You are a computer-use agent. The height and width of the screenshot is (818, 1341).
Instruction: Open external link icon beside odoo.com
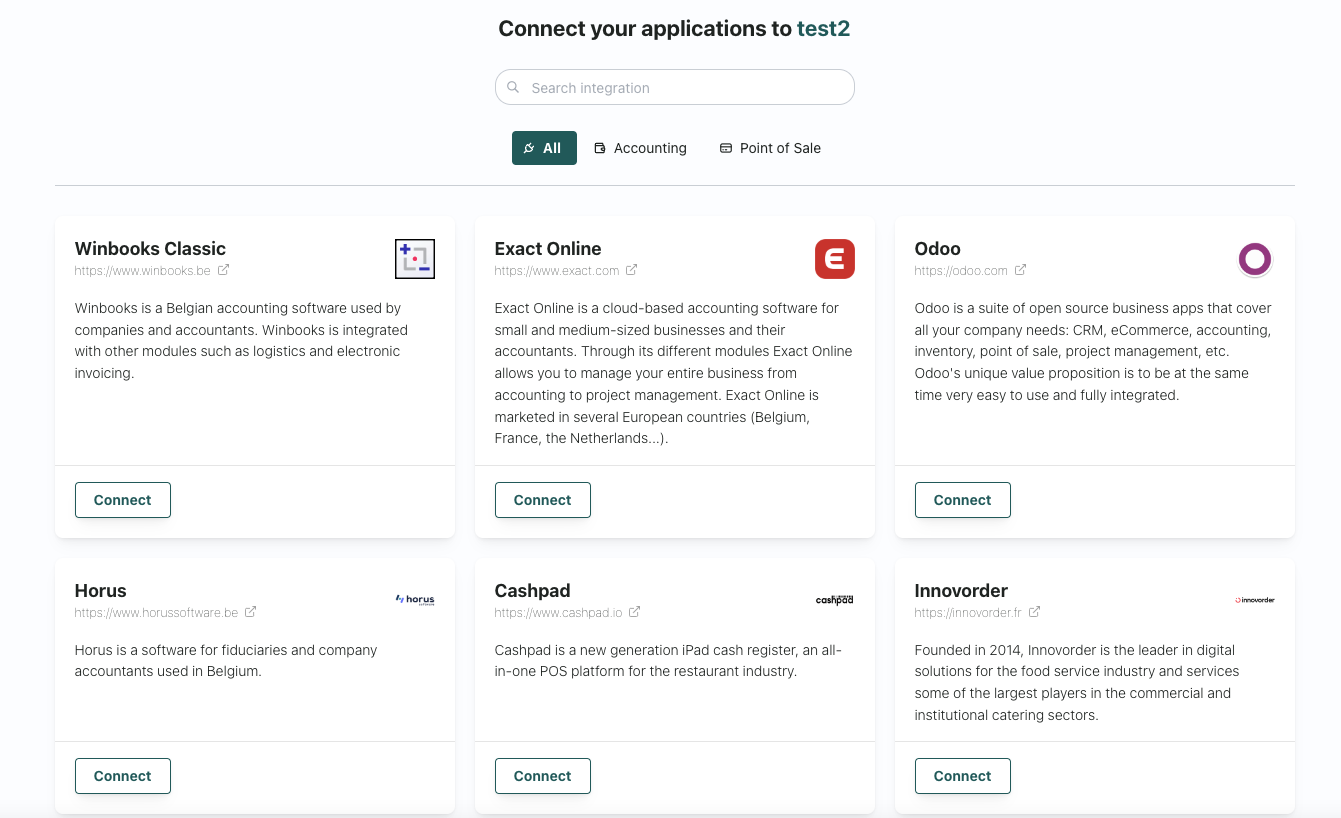[1021, 270]
